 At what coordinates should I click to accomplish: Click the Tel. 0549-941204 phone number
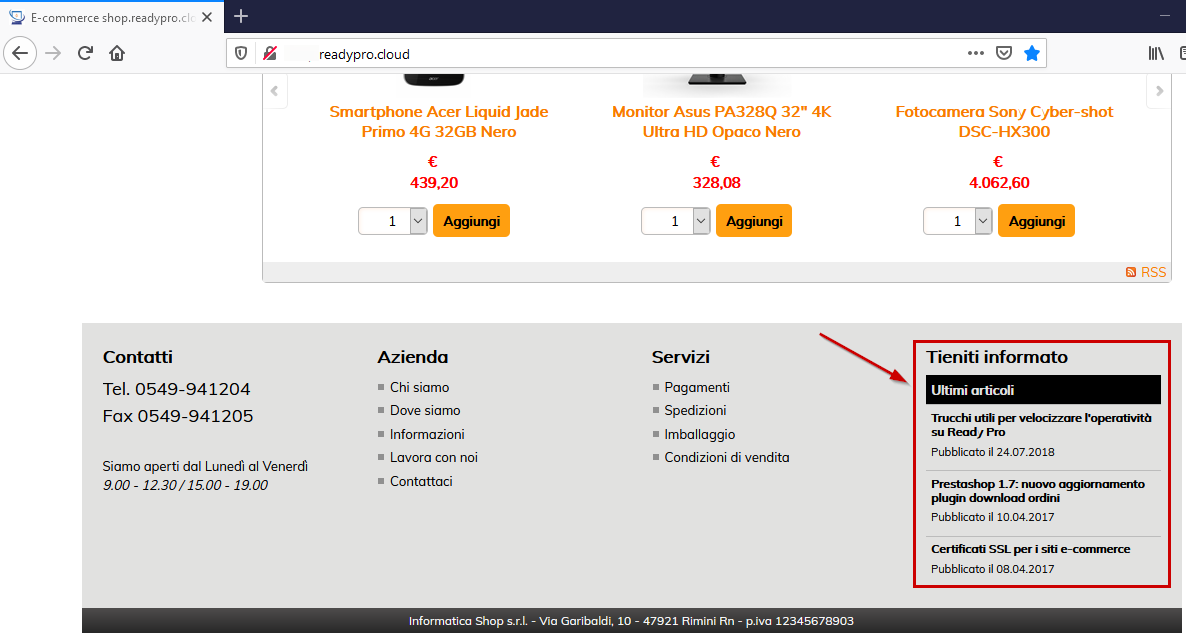(176, 389)
